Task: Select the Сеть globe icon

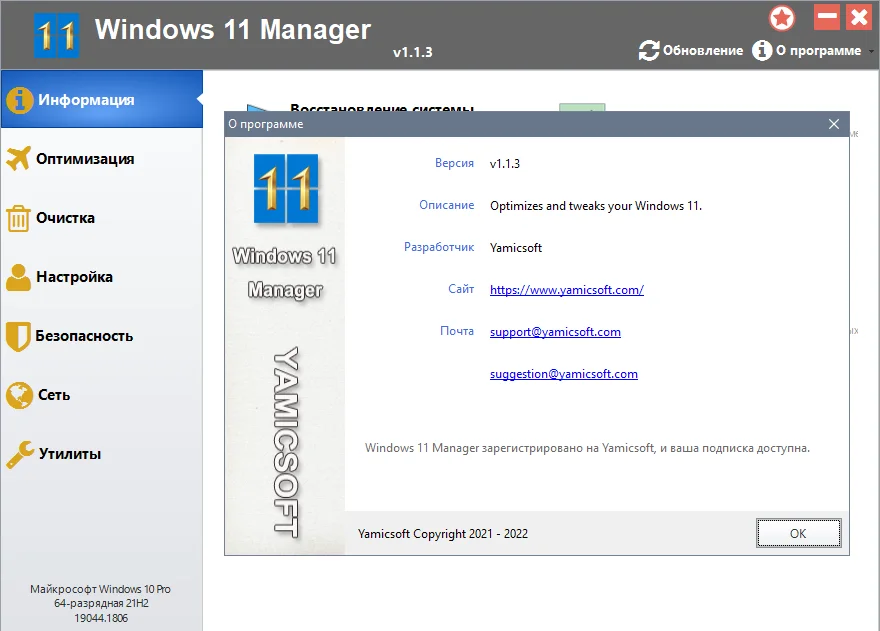Action: pos(20,395)
